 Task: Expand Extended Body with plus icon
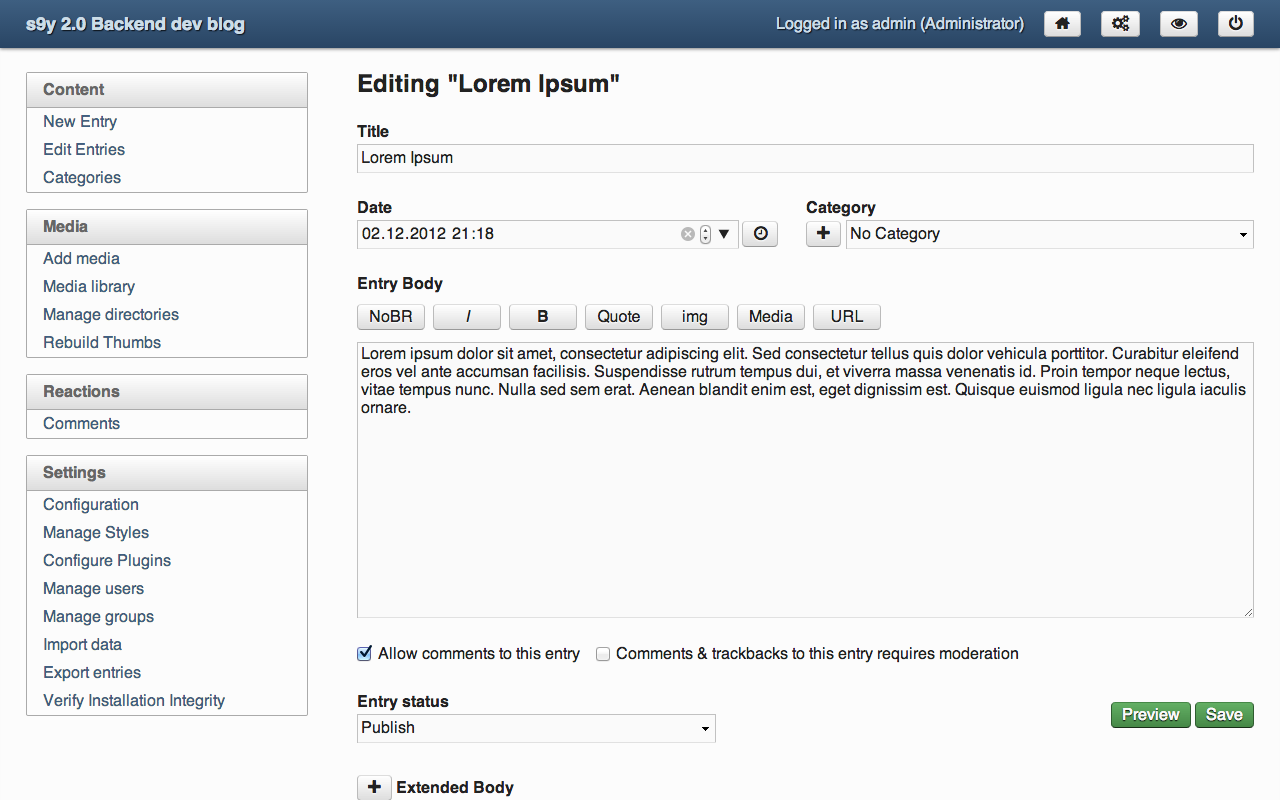(374, 787)
